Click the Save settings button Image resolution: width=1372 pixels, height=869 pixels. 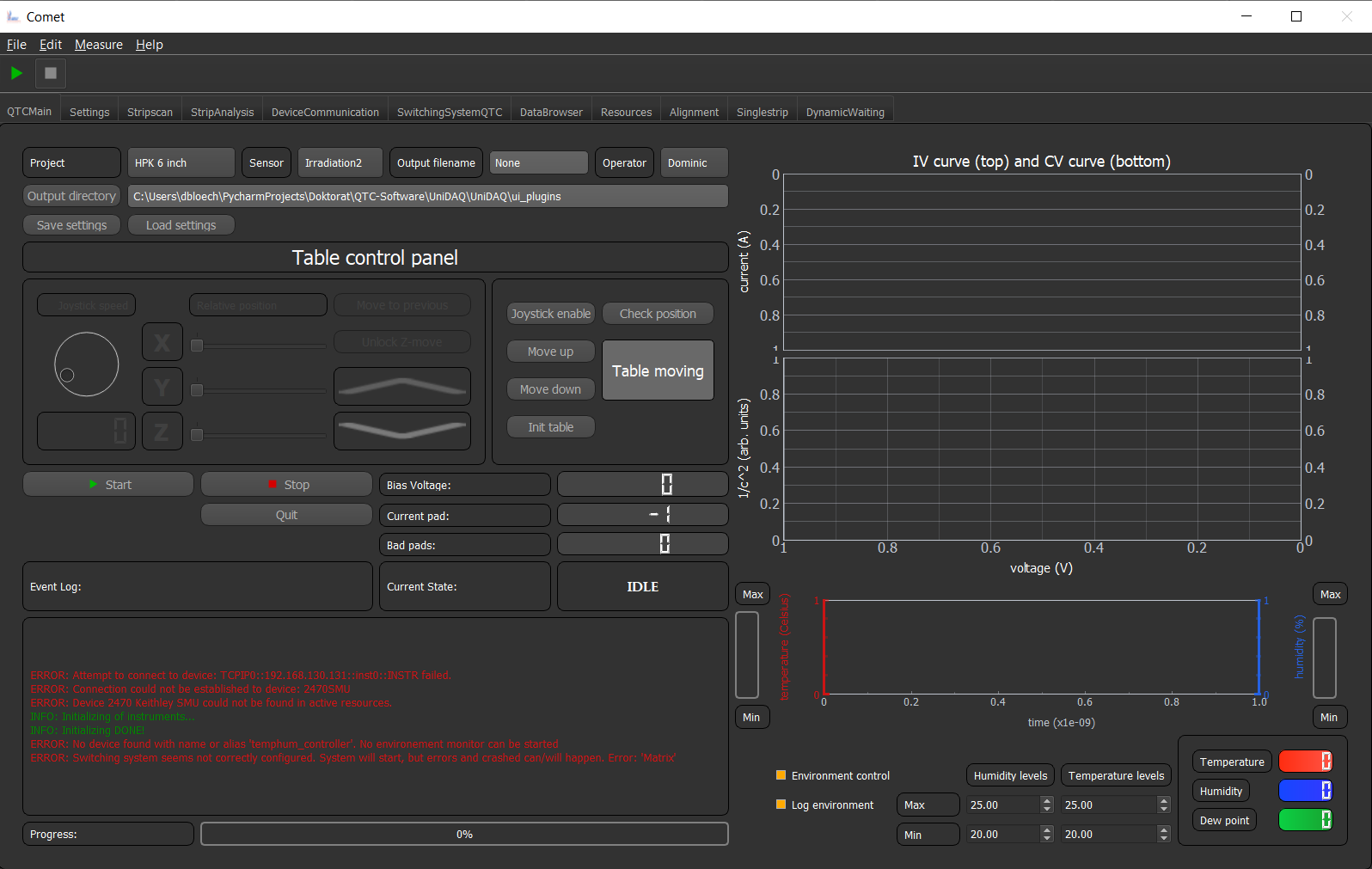(72, 225)
